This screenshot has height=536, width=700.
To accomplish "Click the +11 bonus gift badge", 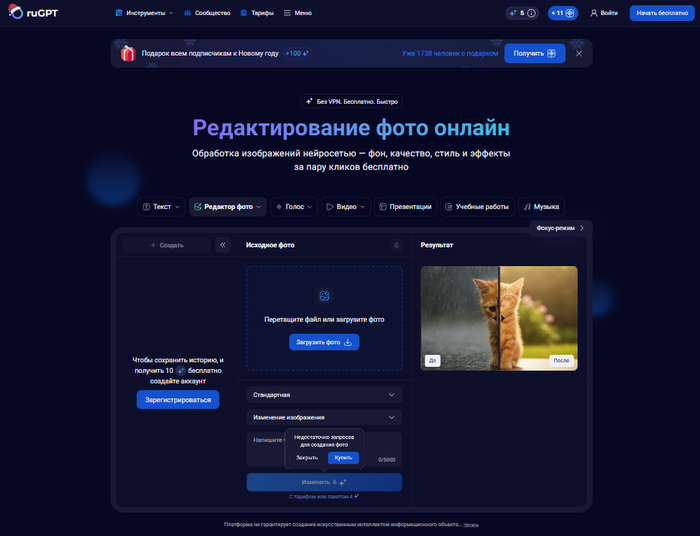I will [x=563, y=13].
